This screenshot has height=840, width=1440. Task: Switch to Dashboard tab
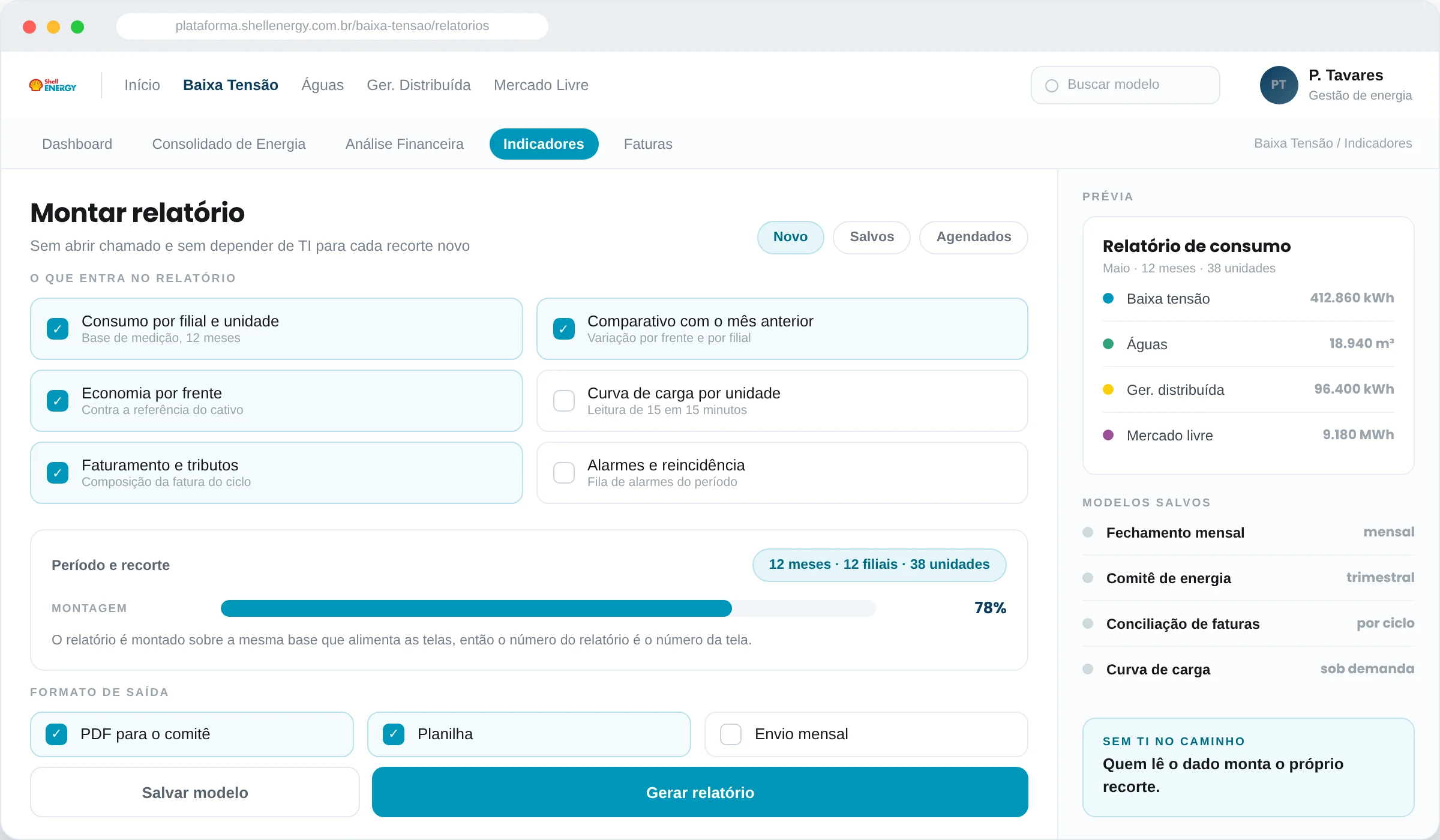pyautogui.click(x=77, y=144)
